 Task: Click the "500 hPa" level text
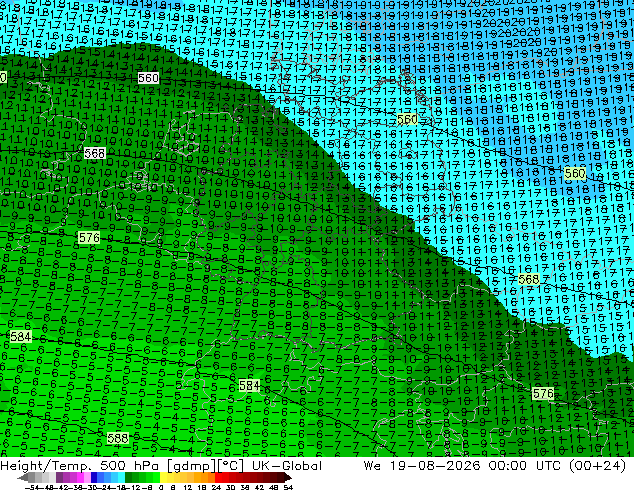[x=131, y=466]
